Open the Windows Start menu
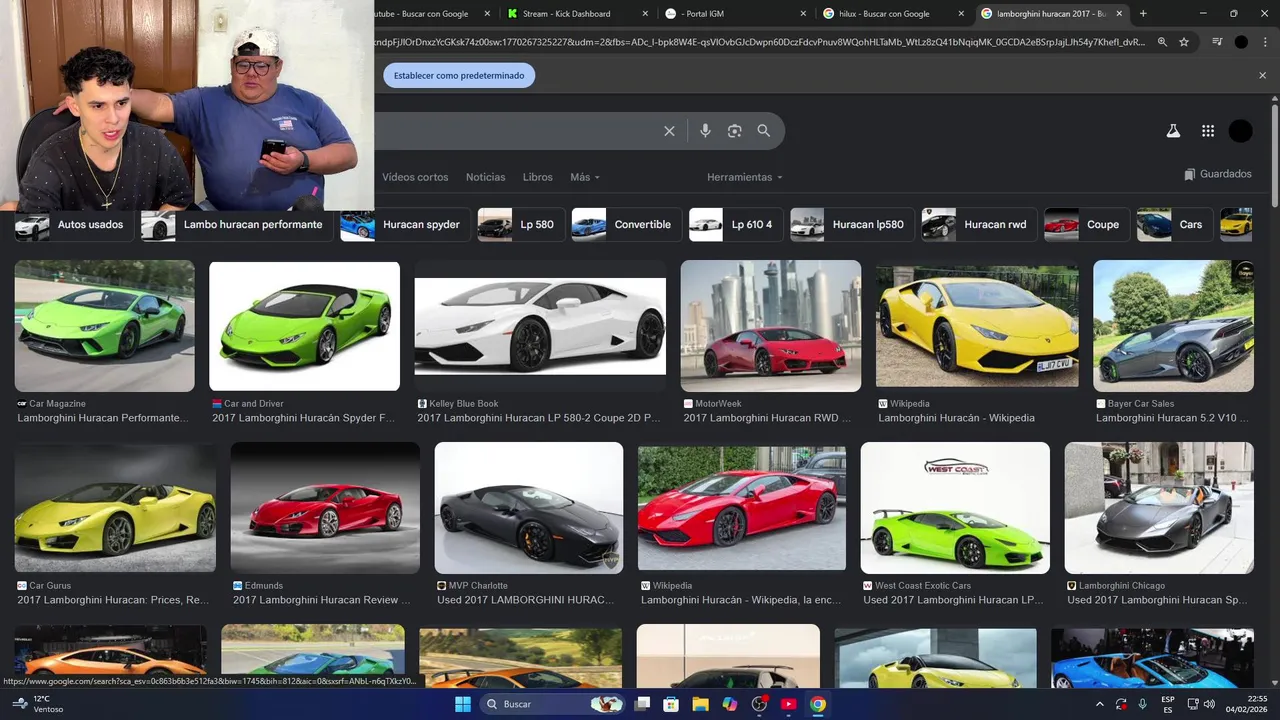Screen dimensions: 1280x720 point(463,704)
